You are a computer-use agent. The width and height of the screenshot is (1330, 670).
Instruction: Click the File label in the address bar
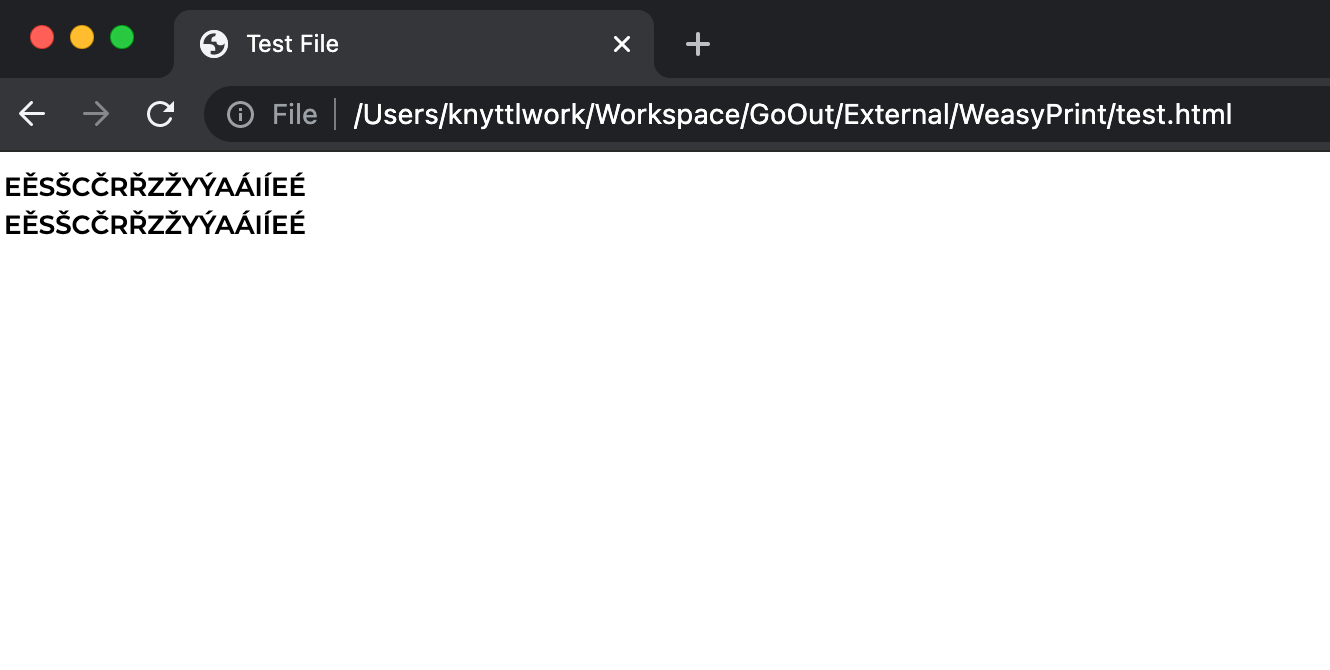tap(294, 114)
